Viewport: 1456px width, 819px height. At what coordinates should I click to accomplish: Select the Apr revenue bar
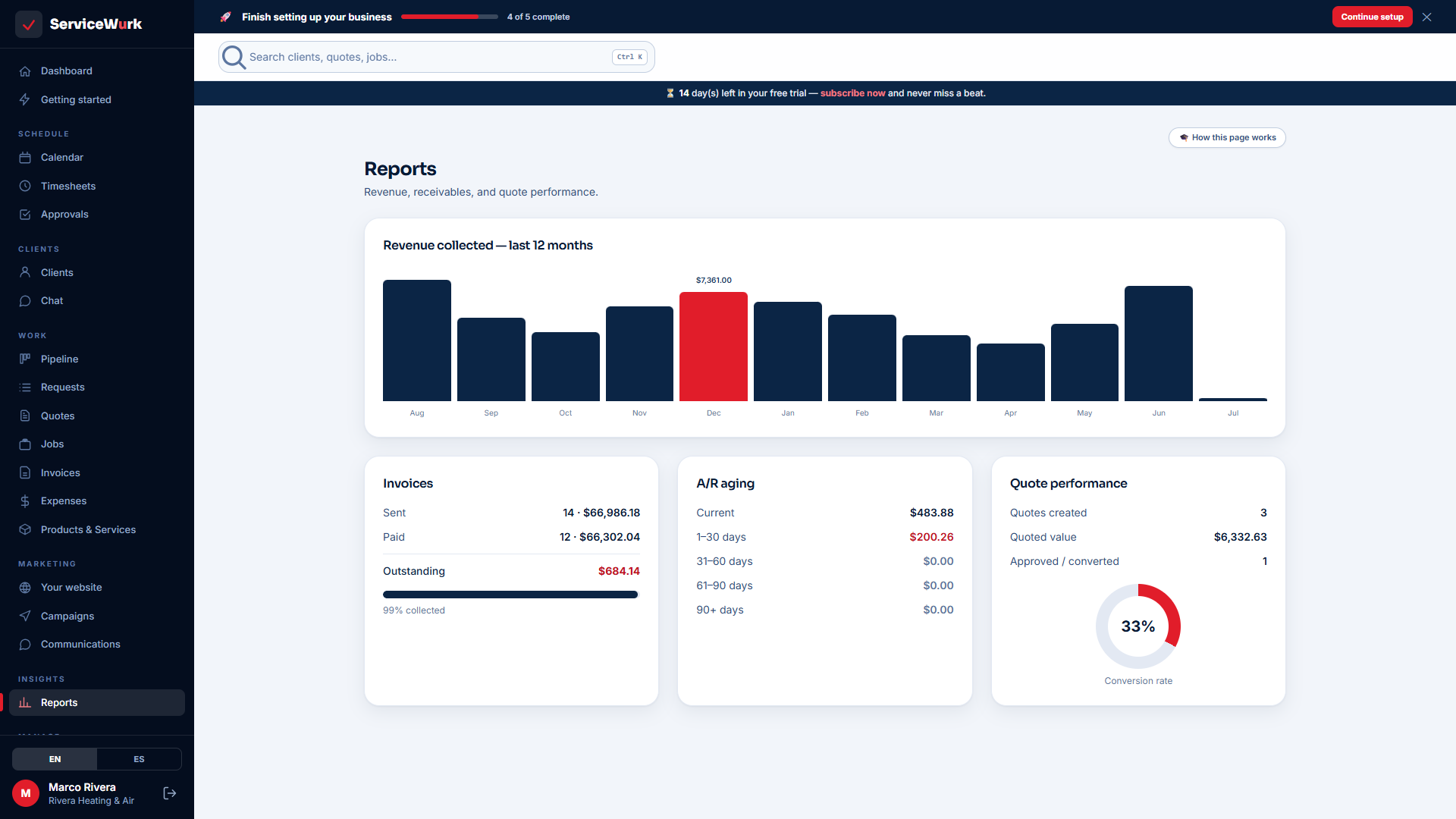point(1011,372)
